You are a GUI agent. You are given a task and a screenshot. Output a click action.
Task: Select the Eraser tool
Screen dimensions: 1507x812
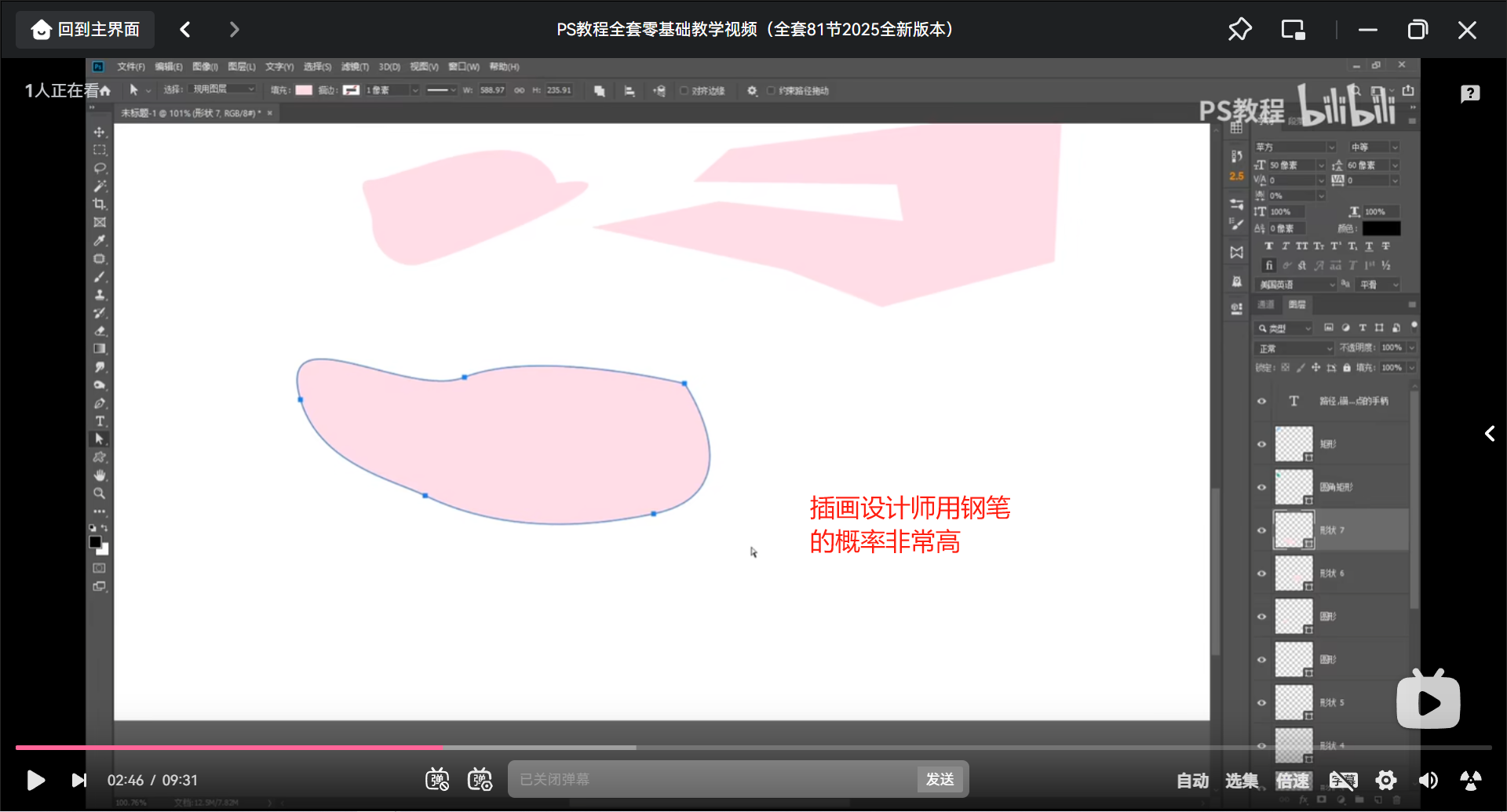100,331
